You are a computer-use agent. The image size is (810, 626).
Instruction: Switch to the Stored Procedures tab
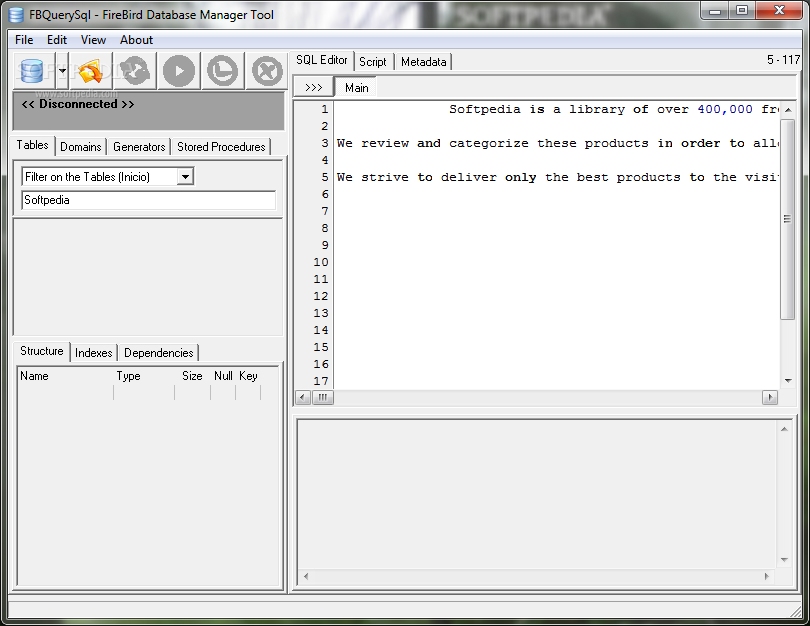[x=221, y=147]
